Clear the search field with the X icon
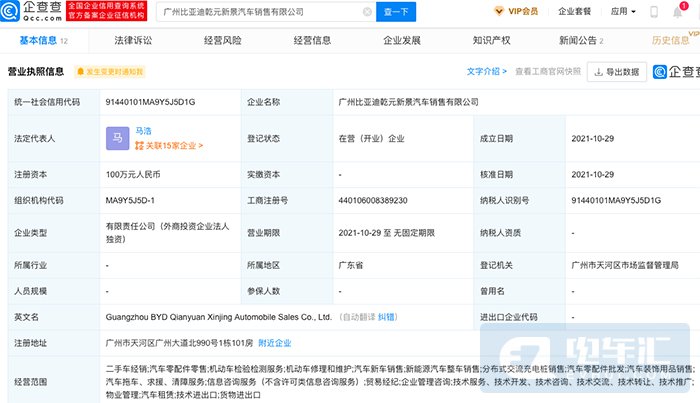 coord(367,12)
